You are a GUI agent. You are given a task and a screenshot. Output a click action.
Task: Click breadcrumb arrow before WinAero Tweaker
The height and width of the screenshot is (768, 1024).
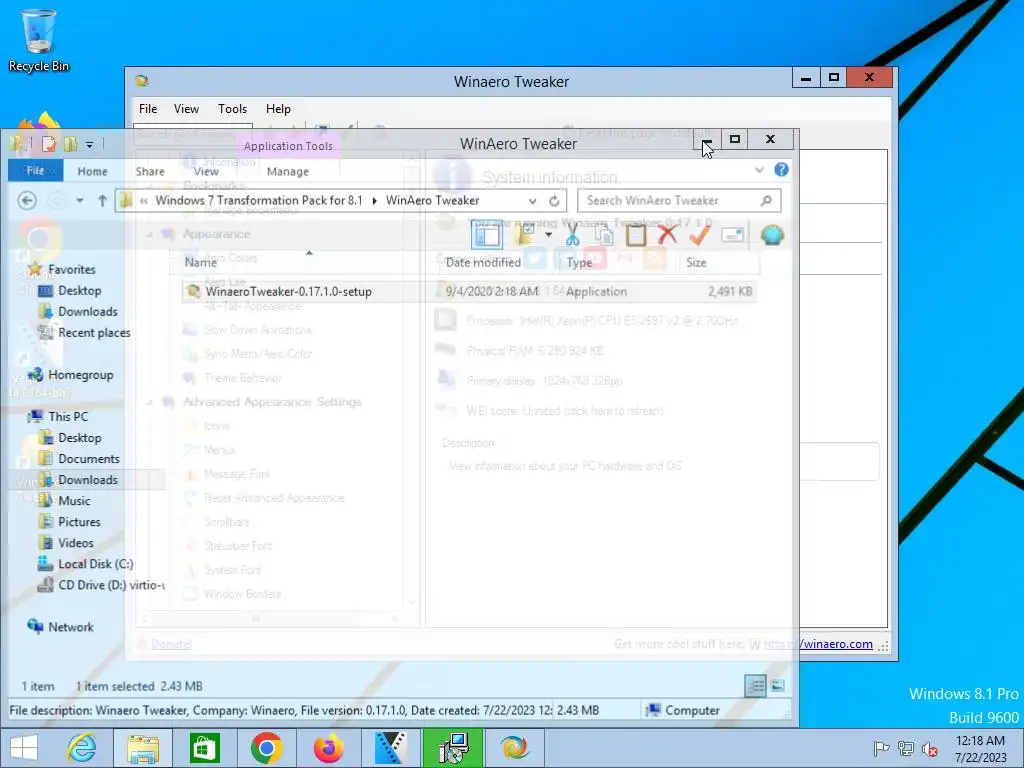(x=374, y=200)
